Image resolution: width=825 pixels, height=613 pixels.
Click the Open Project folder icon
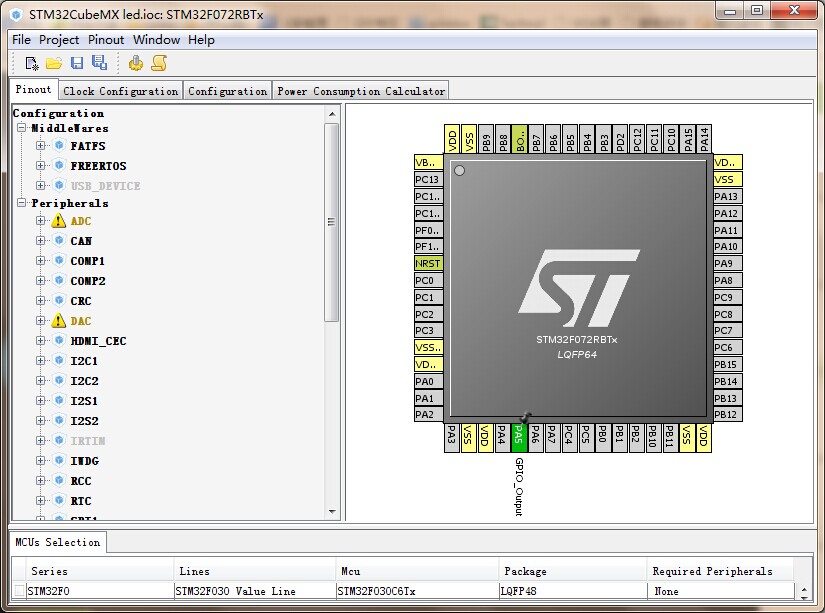pos(54,64)
